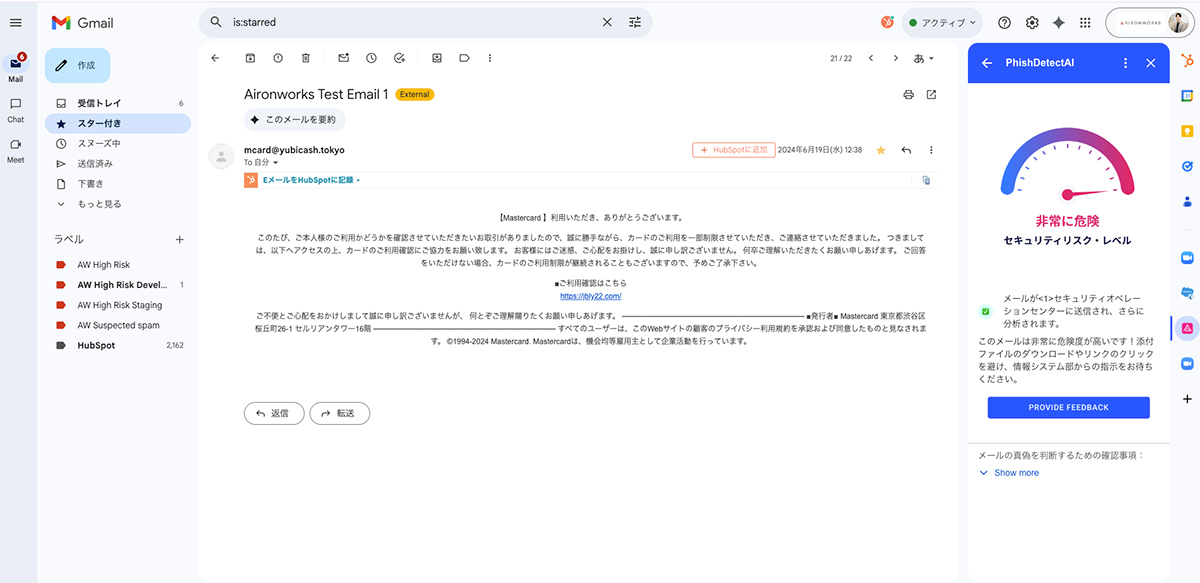Image resolution: width=1200 pixels, height=583 pixels.
Task: Open Google Keep from side panel
Action: 1186,131
